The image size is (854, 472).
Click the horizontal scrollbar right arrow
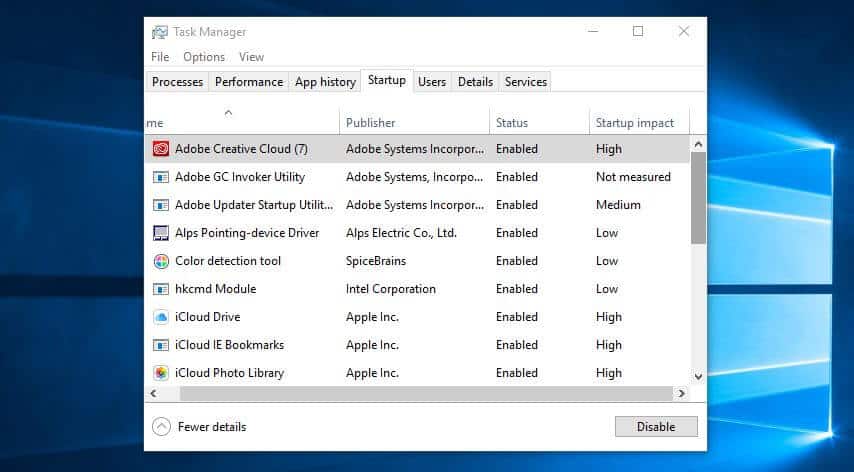click(x=682, y=394)
